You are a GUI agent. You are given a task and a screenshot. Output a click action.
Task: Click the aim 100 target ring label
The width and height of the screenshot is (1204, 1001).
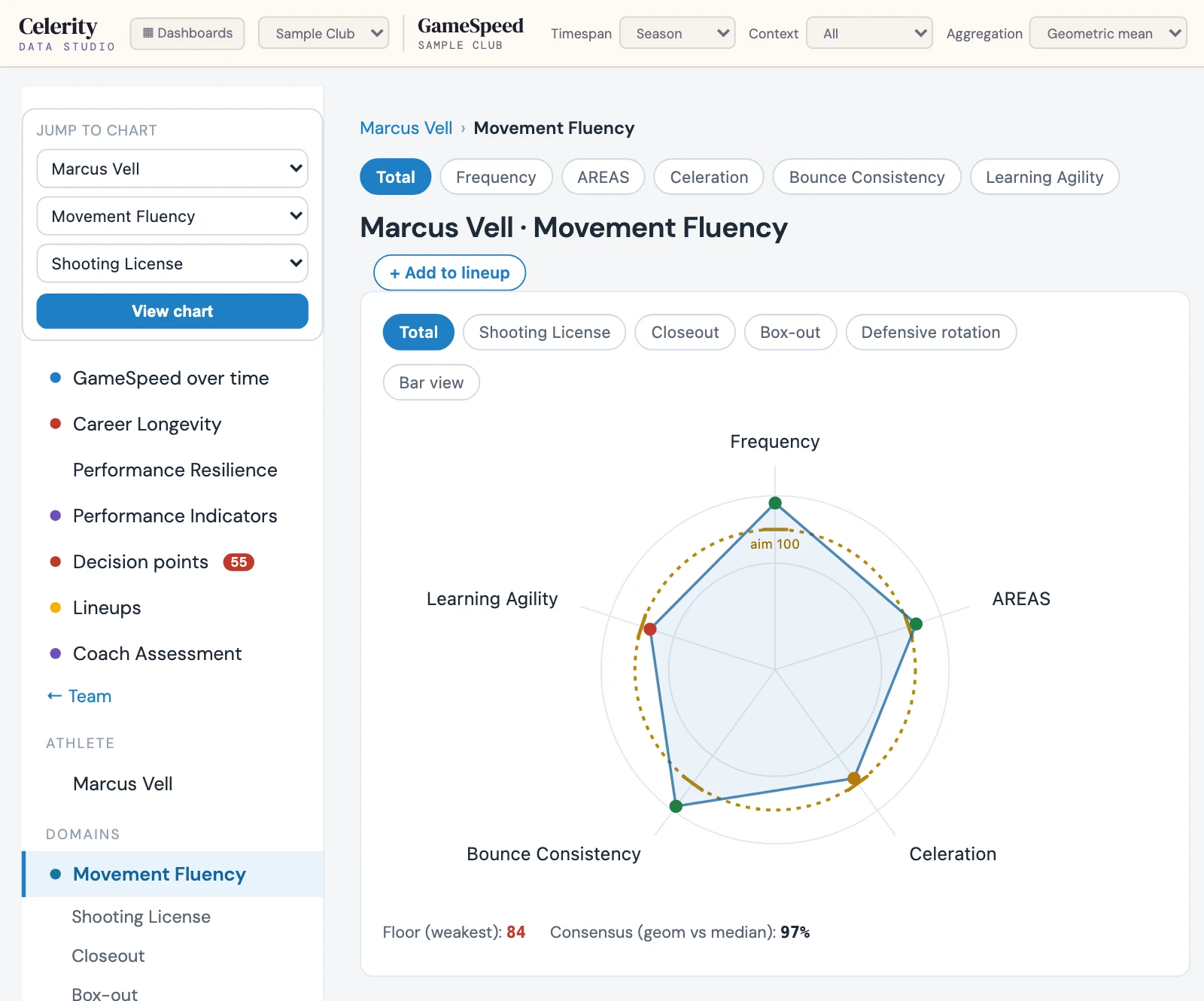coord(774,544)
